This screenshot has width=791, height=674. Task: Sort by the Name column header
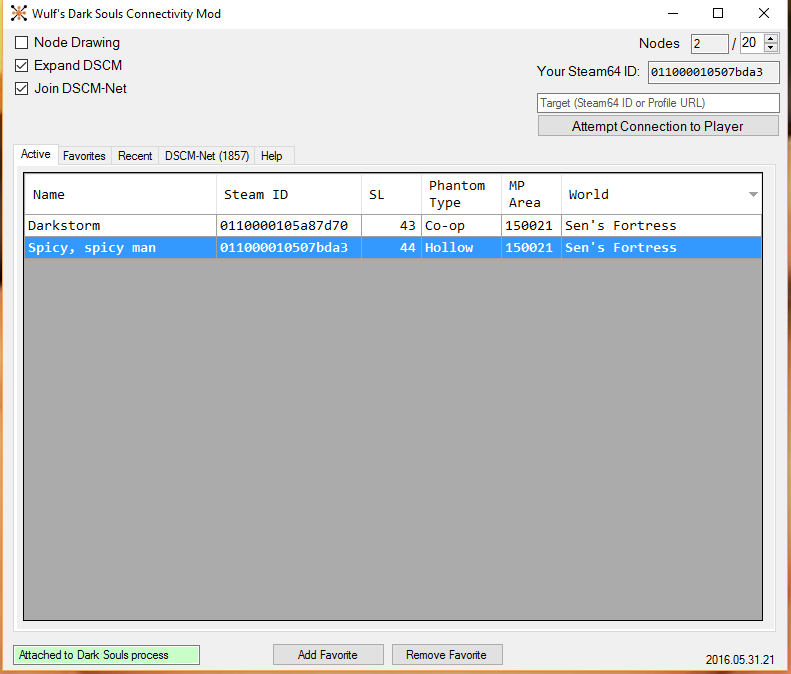[x=121, y=195]
